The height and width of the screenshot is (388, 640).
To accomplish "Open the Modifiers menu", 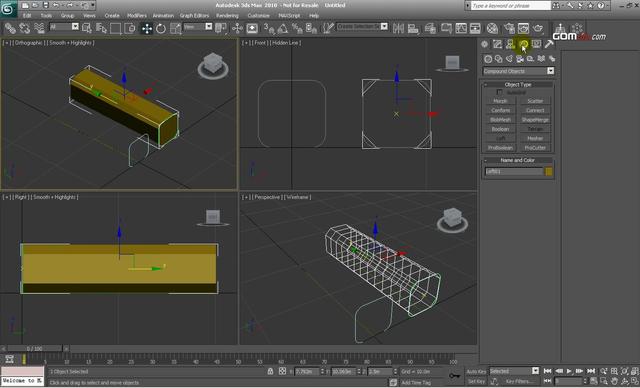I will tap(137, 16).
